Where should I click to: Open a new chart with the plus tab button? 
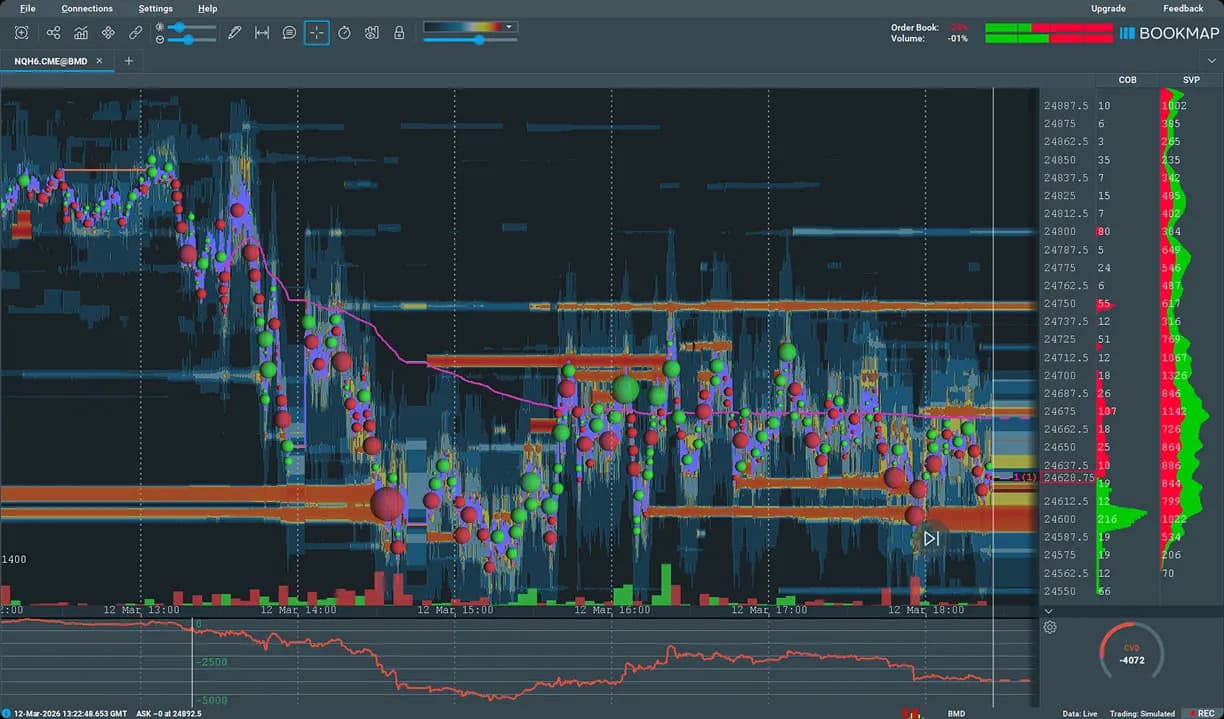click(x=128, y=60)
